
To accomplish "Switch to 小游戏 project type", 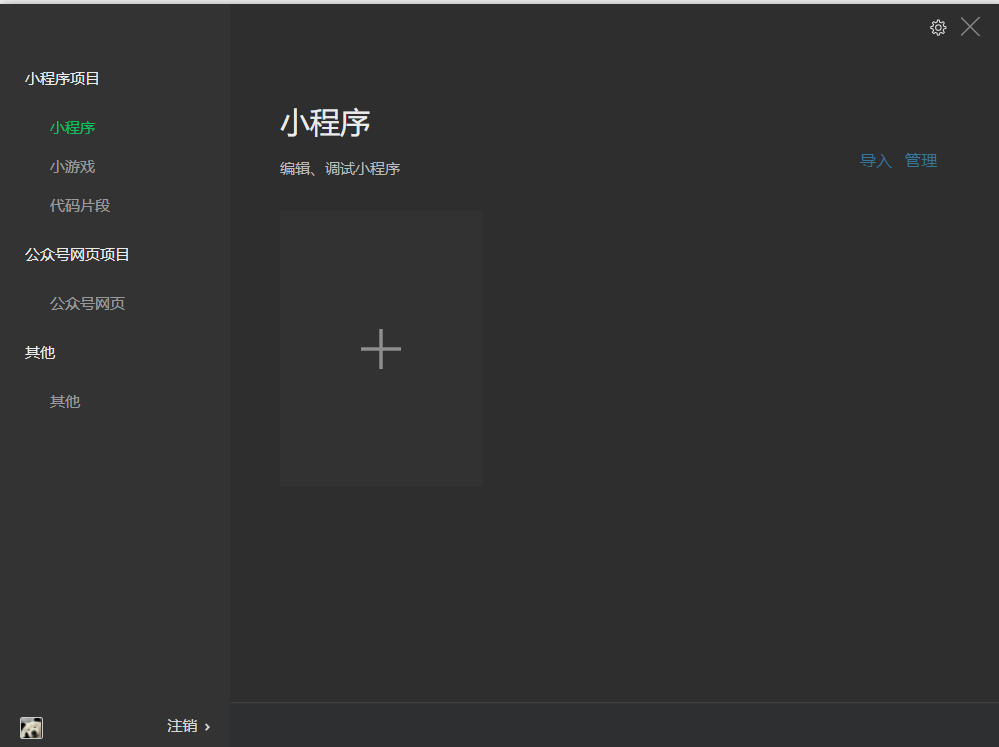I will (73, 166).
